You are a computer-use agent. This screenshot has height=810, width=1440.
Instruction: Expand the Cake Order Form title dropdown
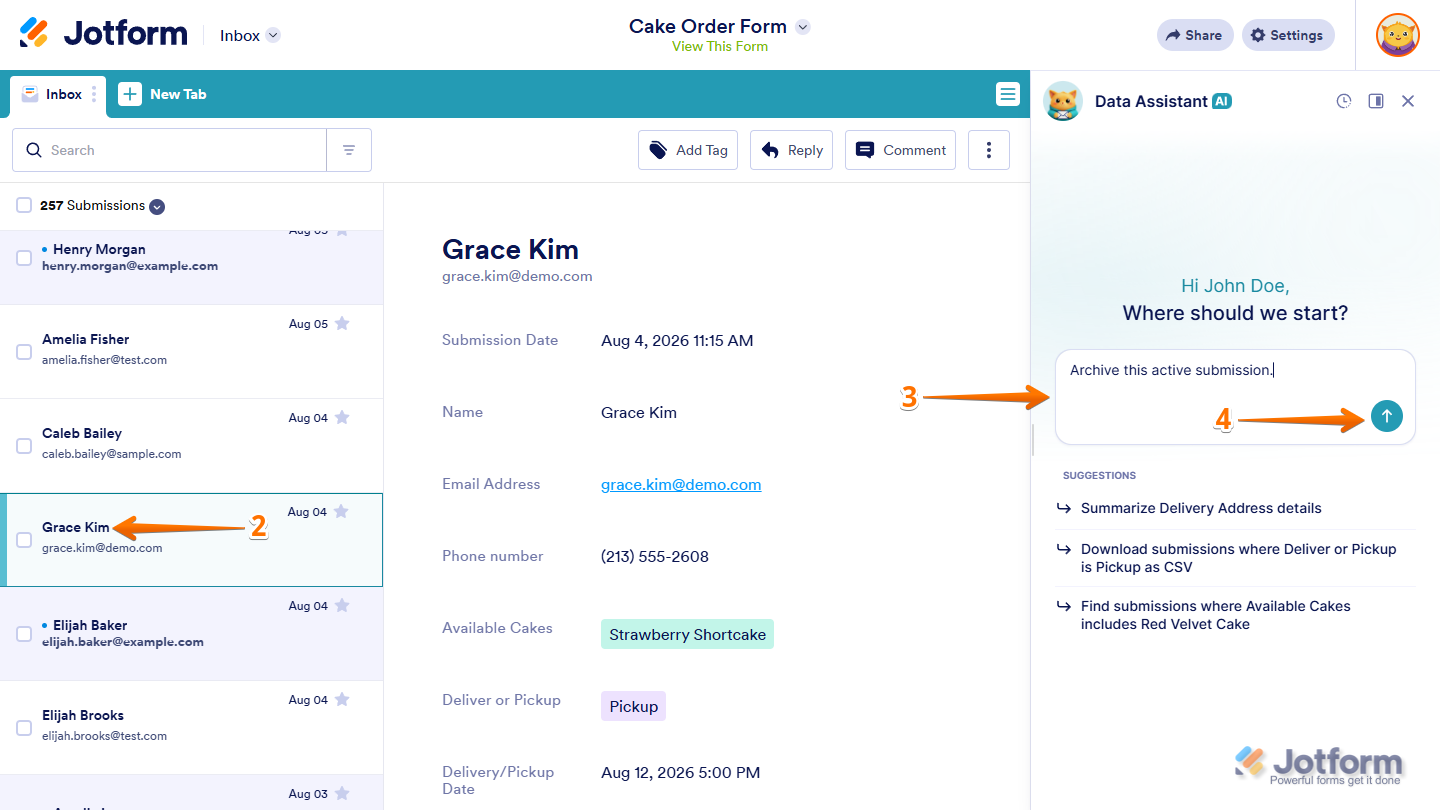tap(802, 27)
